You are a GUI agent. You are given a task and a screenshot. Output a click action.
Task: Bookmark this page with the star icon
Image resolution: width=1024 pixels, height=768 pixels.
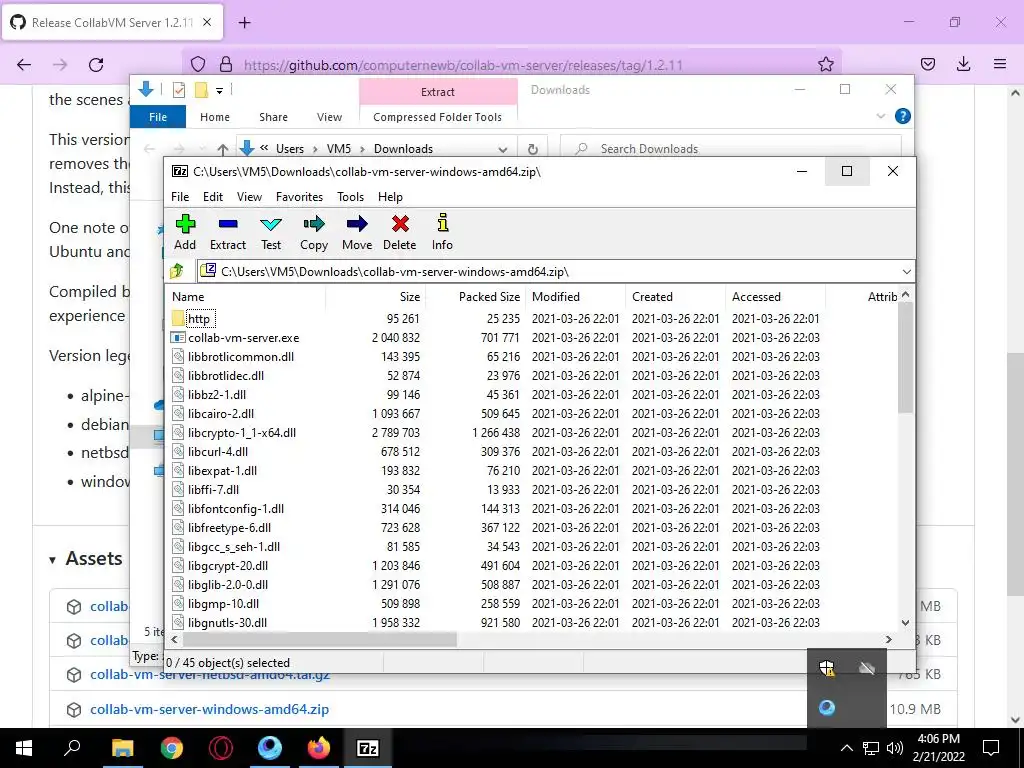coord(825,64)
